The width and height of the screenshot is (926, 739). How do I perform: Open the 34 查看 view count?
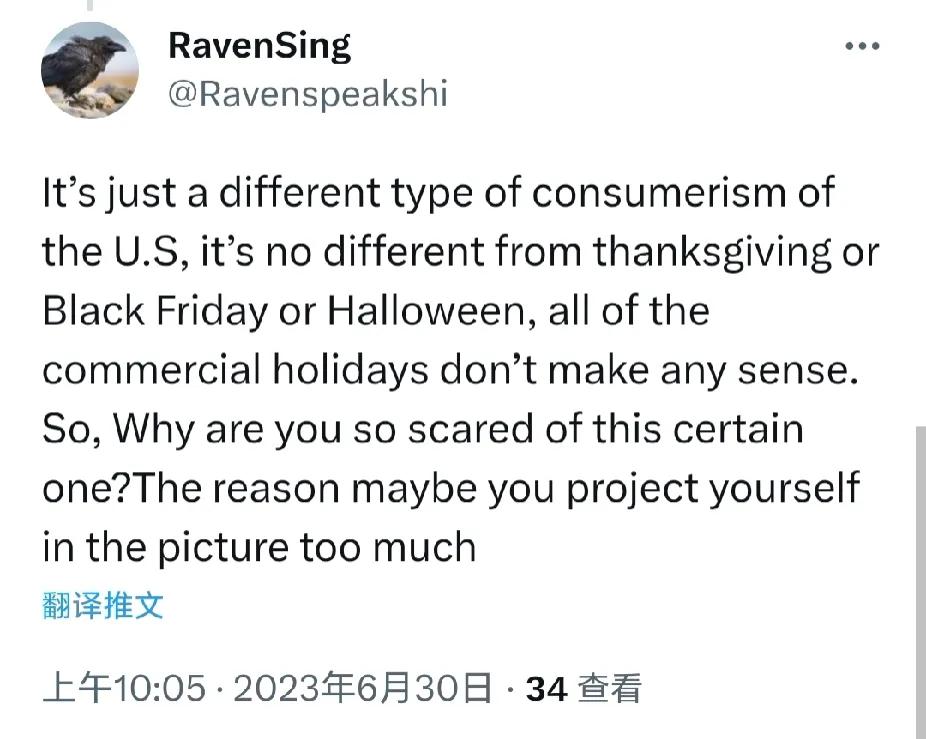point(583,688)
